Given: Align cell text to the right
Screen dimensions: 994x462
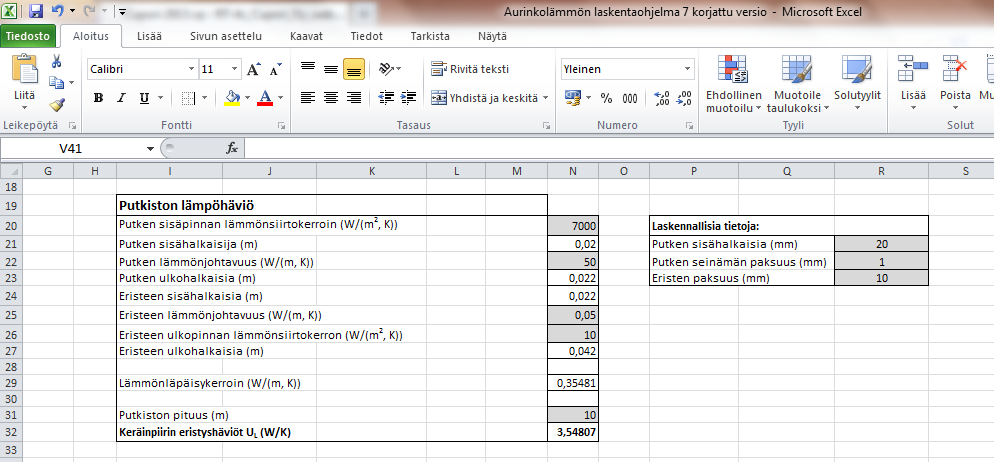Looking at the screenshot, I should click(x=354, y=98).
